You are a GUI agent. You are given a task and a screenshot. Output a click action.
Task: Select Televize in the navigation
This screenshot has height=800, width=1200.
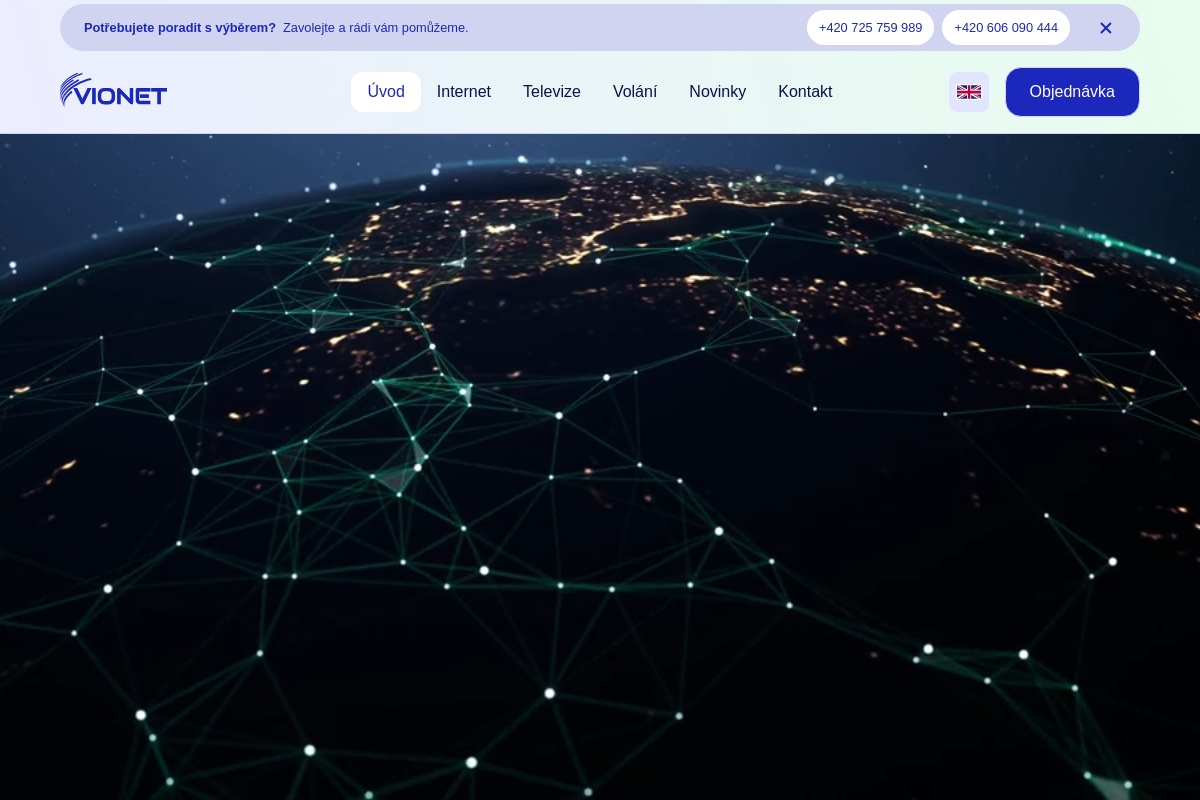pyautogui.click(x=551, y=92)
